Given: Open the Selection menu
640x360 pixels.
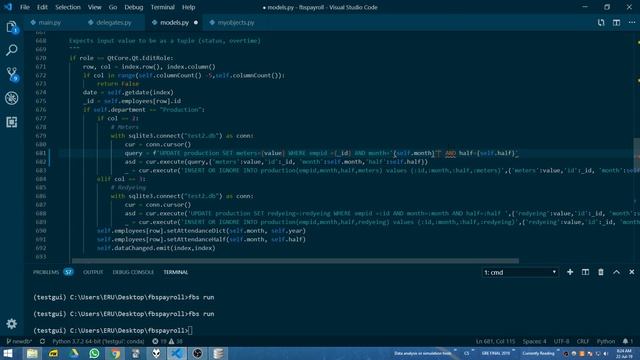Looking at the screenshot, I should coord(68,7).
